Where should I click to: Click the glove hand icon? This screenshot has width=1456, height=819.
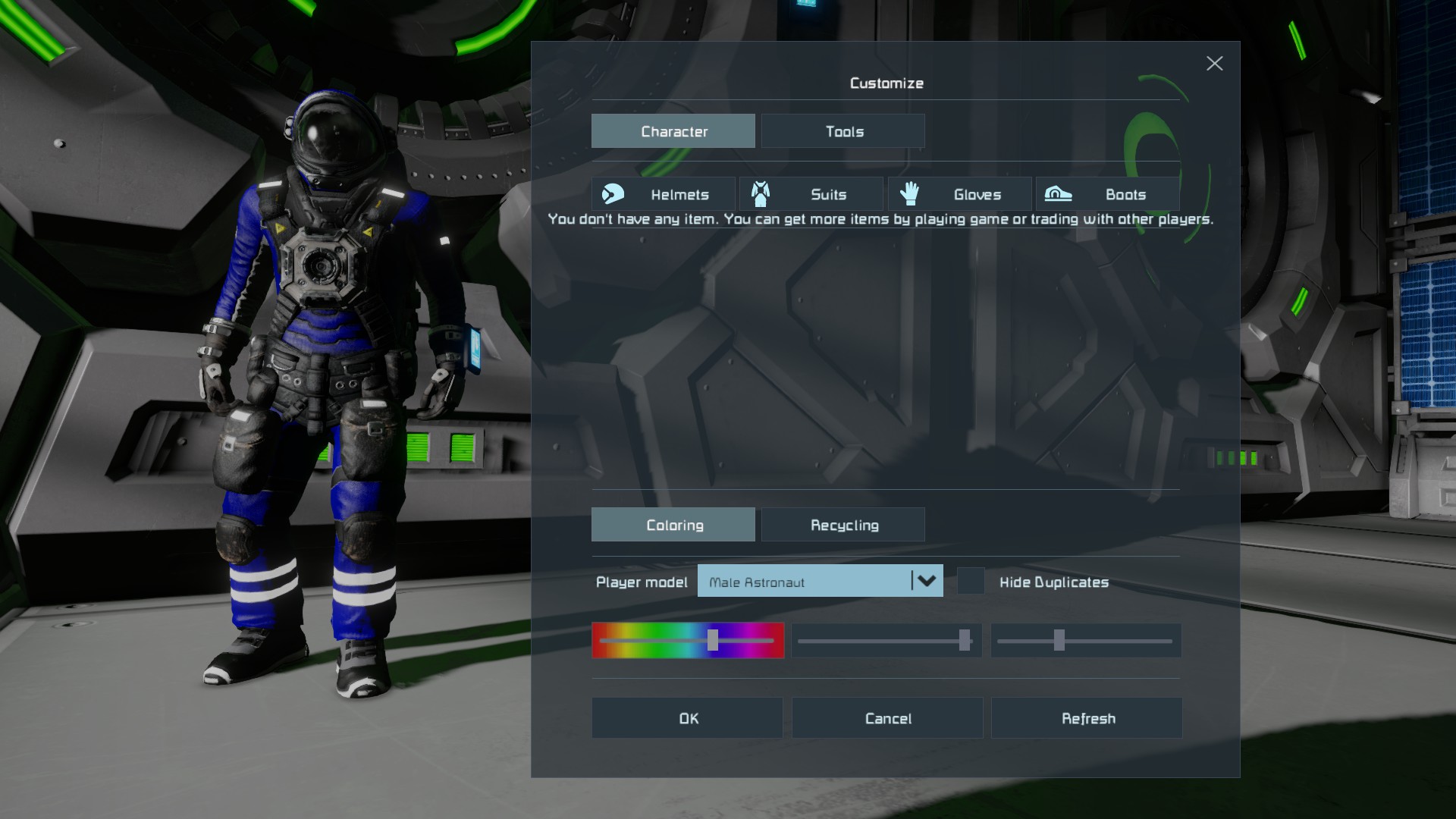tap(909, 194)
